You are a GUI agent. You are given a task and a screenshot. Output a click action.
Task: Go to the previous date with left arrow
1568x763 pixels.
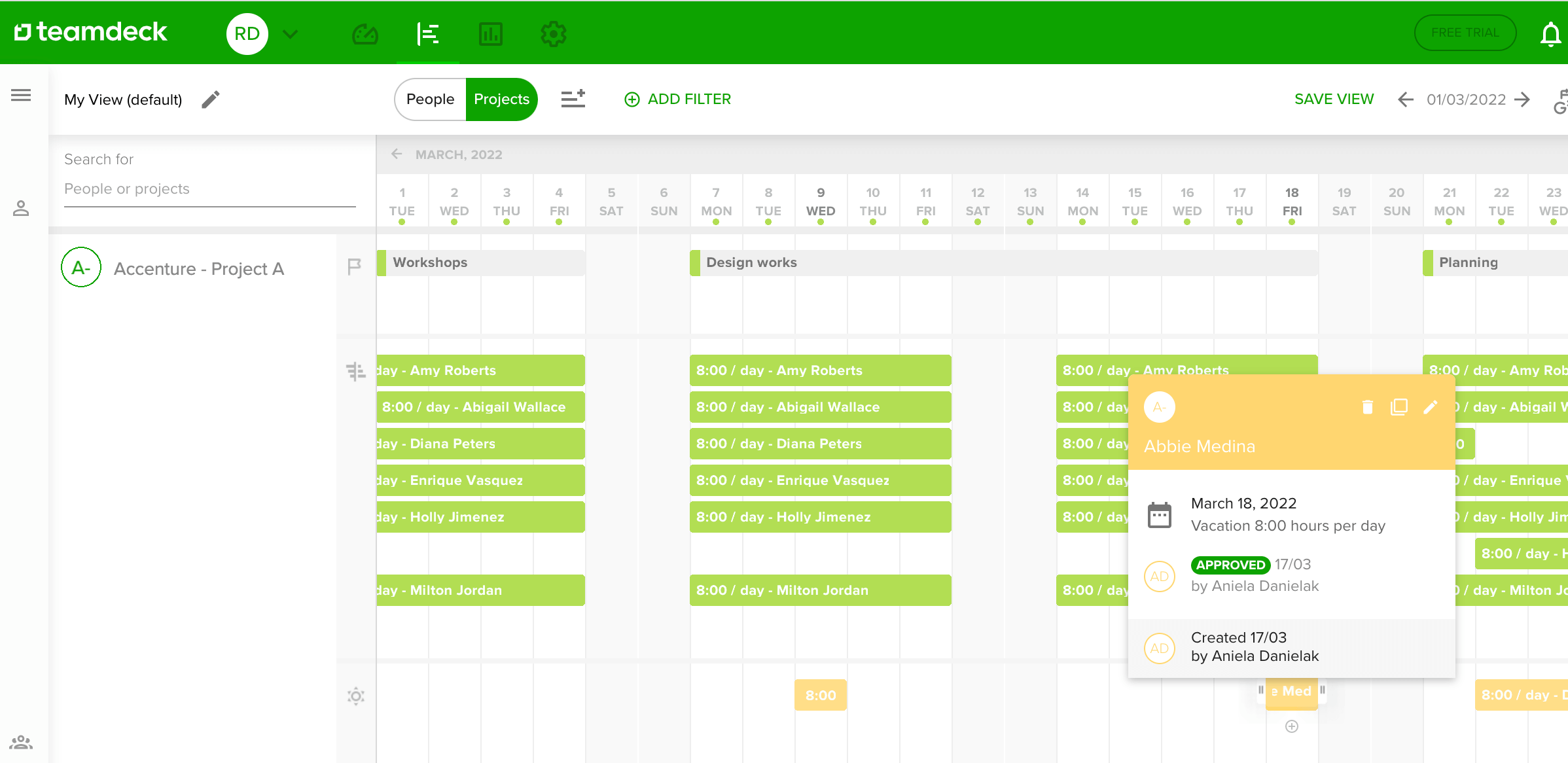(x=1405, y=99)
